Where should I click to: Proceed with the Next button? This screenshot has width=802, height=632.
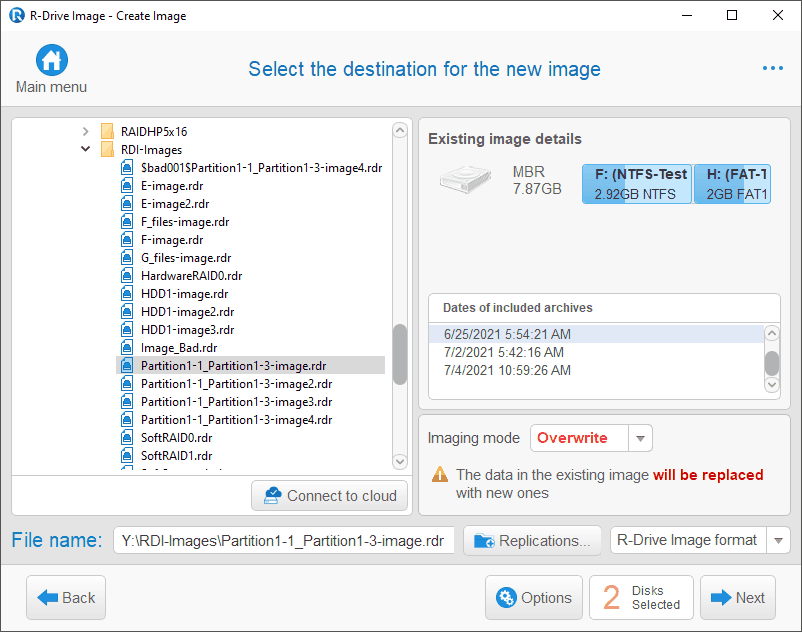[738, 597]
